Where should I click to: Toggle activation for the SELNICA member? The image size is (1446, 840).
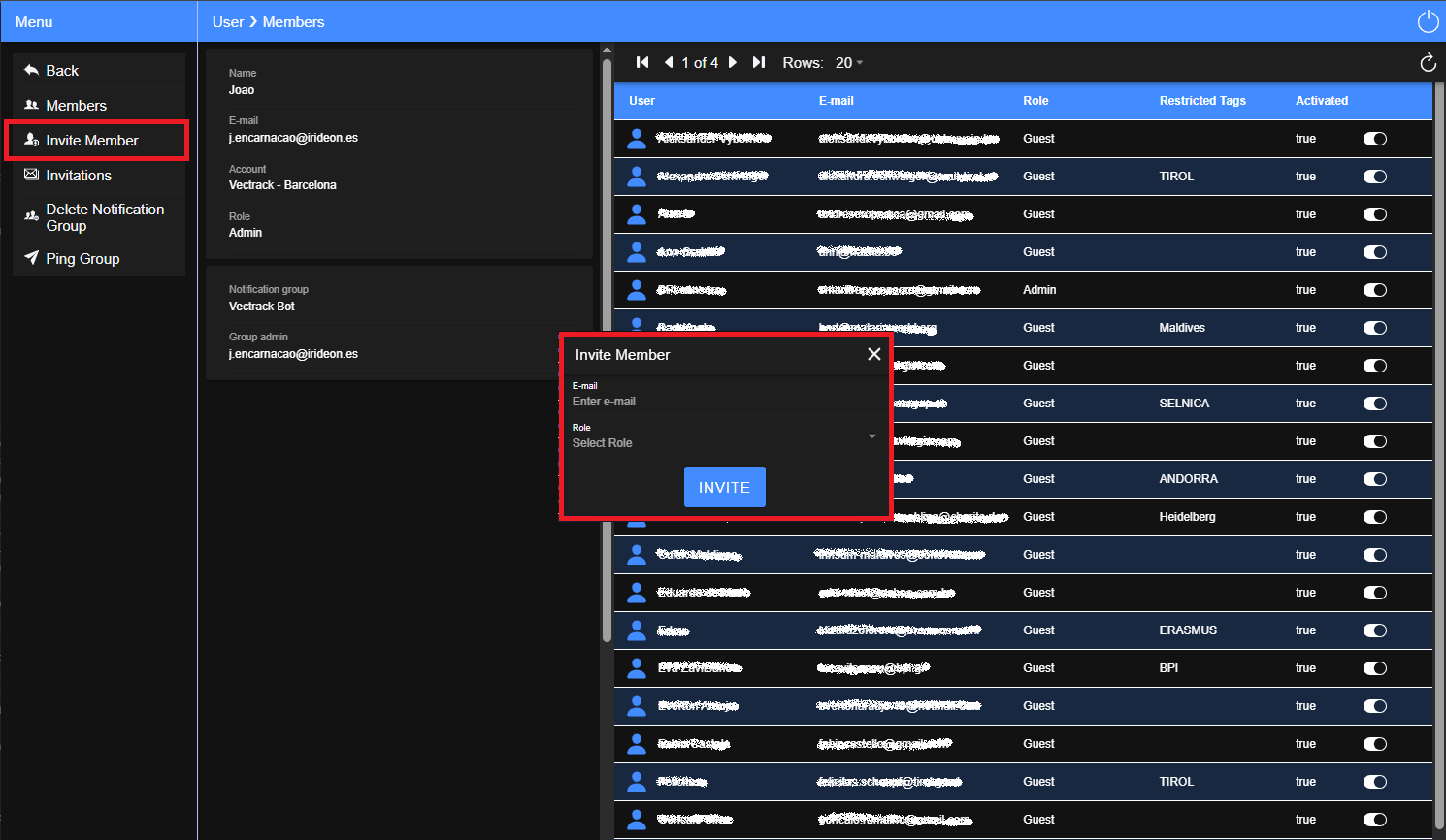(1375, 404)
